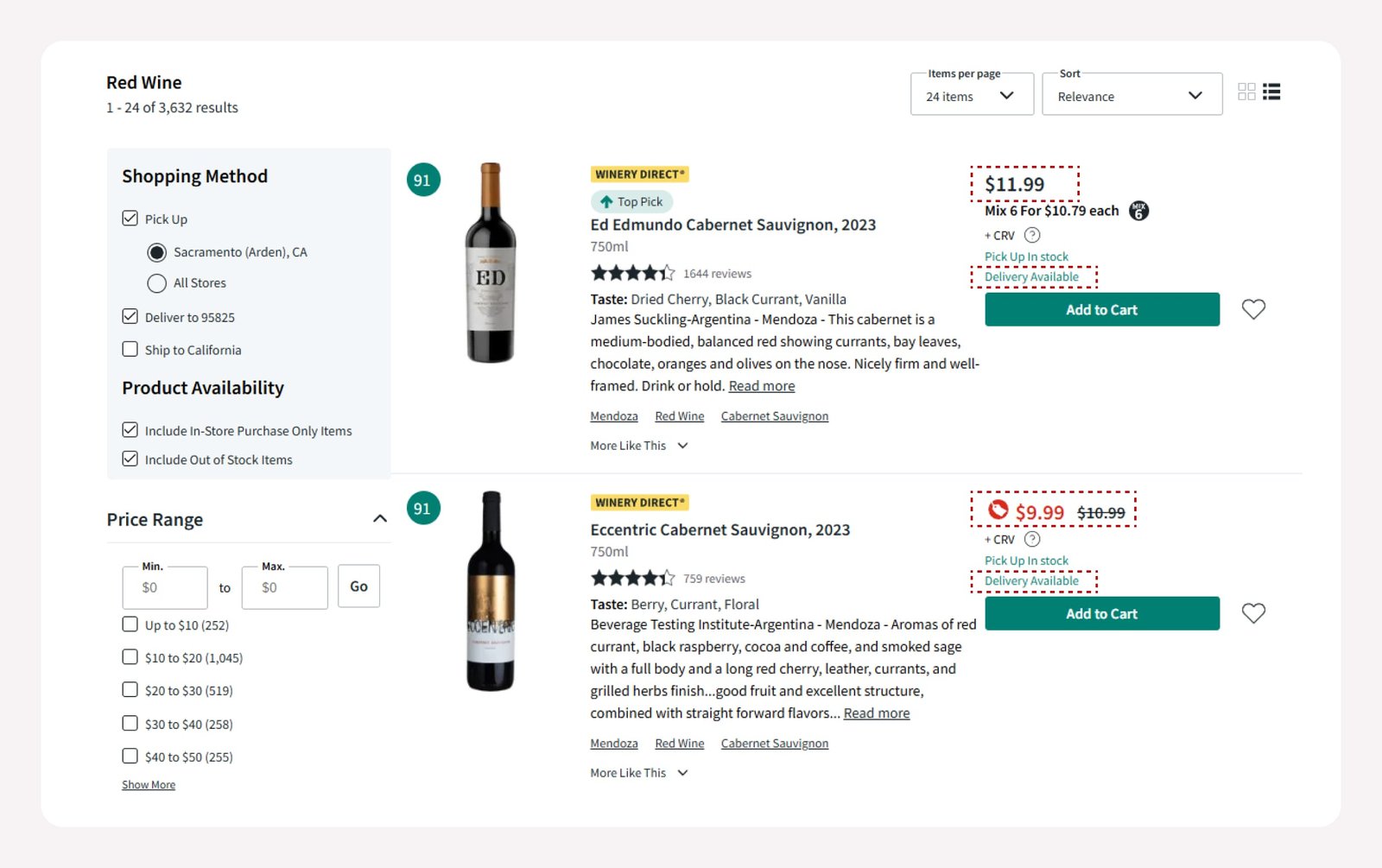Viewport: 1382px width, 868px height.
Task: Favorite the Eccentric Cabernet Sauvignon
Action: click(x=1253, y=613)
